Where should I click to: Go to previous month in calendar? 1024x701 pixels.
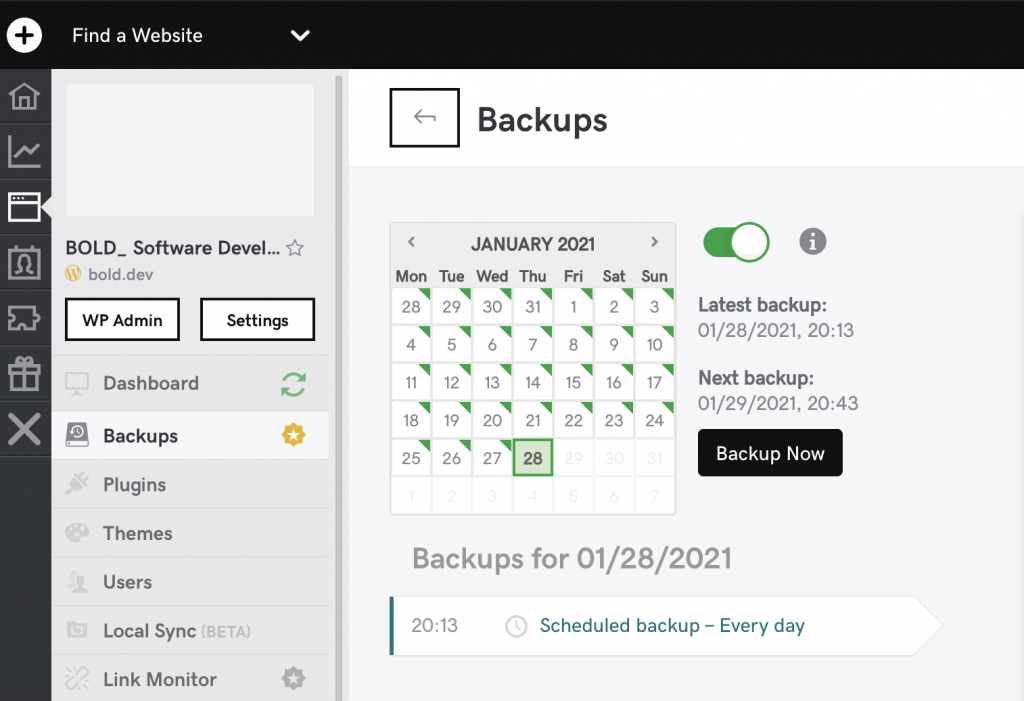(411, 242)
